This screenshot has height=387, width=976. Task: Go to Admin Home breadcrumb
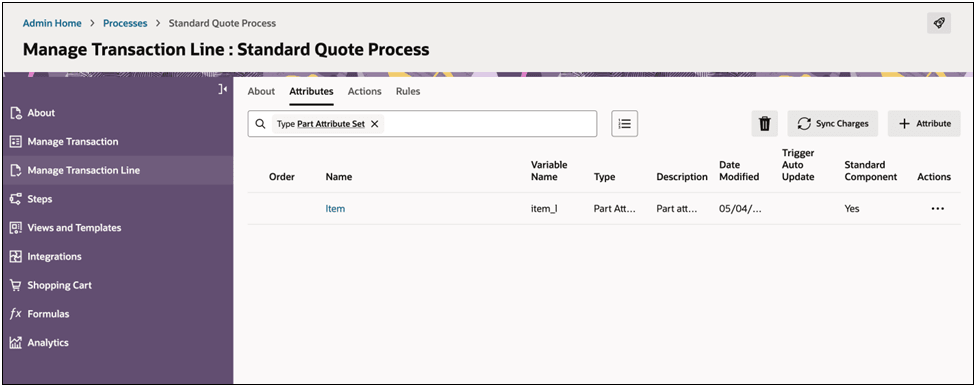click(52, 23)
